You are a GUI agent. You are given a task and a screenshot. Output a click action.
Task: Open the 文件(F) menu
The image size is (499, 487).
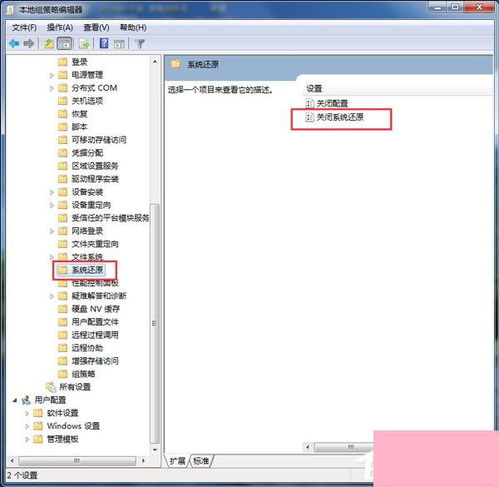coord(24,27)
